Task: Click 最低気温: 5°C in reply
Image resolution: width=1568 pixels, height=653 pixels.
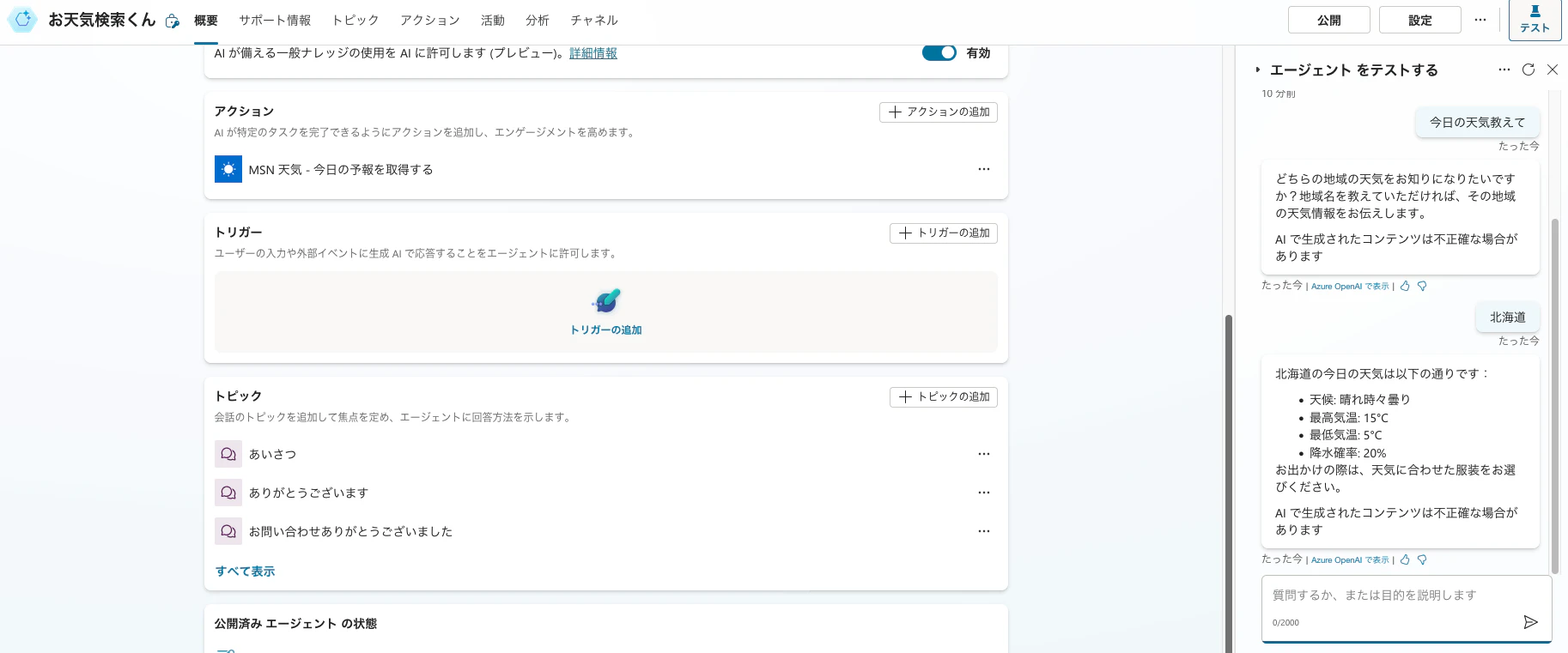Action: [x=1346, y=435]
